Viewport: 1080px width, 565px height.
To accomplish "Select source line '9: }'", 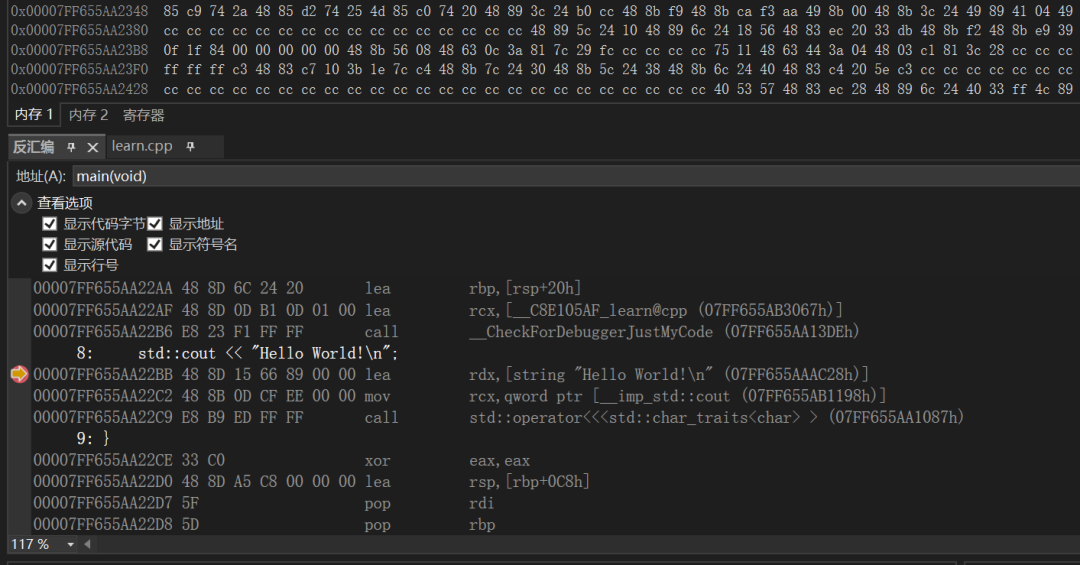I will coord(93,438).
